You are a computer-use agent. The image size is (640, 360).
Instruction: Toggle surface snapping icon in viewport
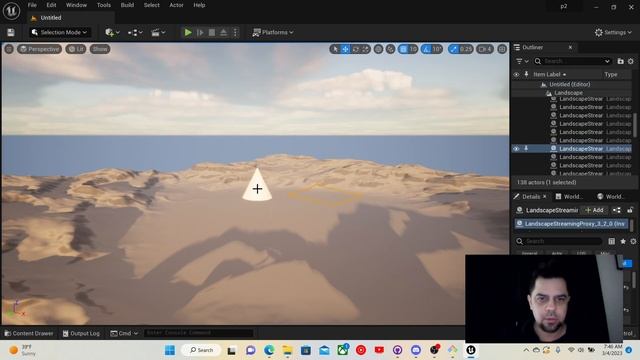(391, 49)
